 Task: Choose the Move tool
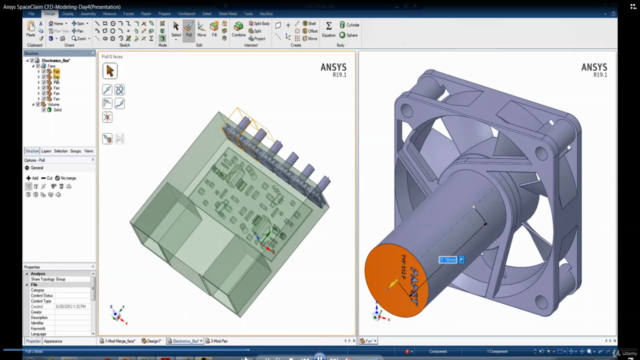coord(201,30)
